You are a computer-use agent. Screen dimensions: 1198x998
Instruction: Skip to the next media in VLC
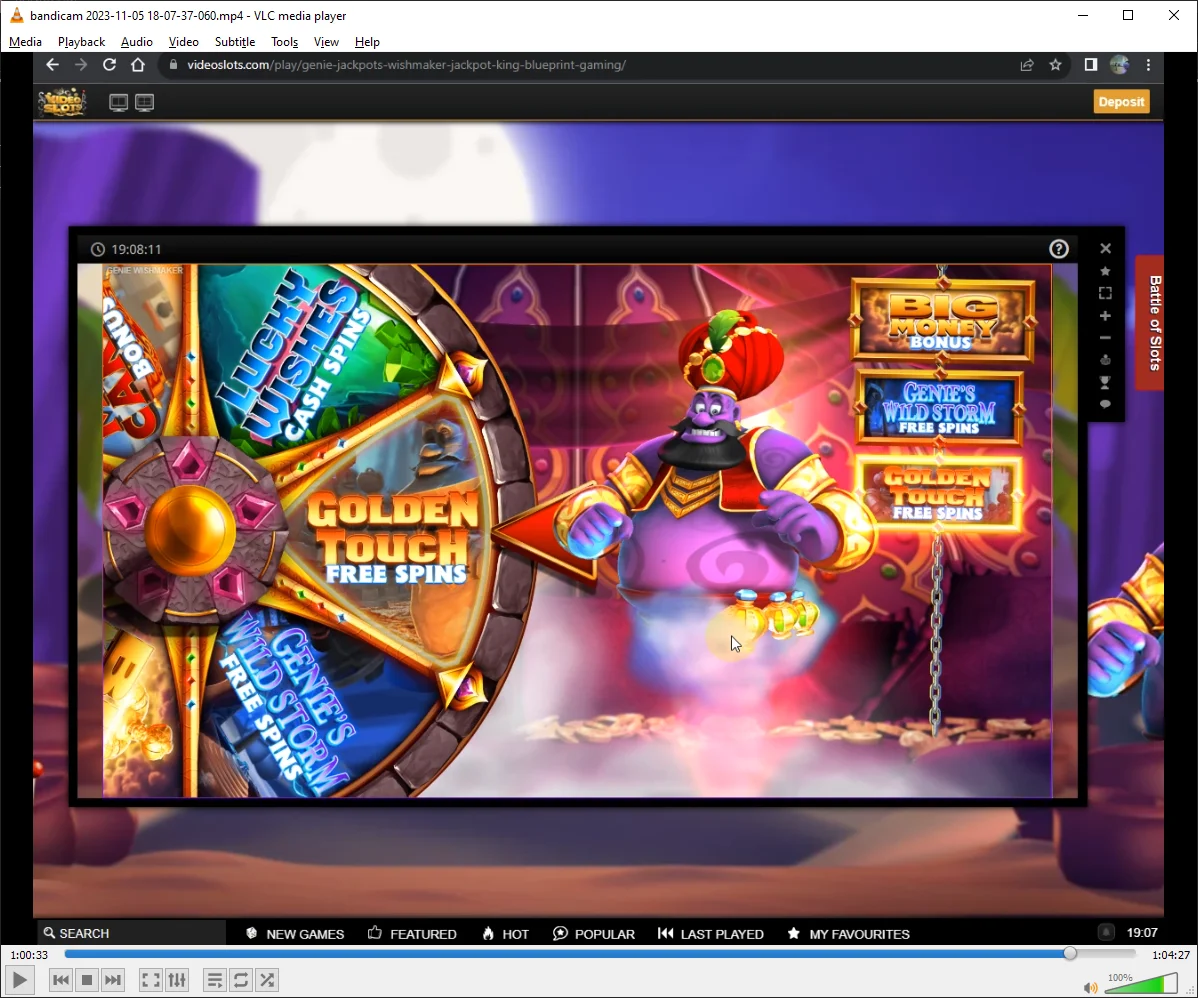click(113, 980)
